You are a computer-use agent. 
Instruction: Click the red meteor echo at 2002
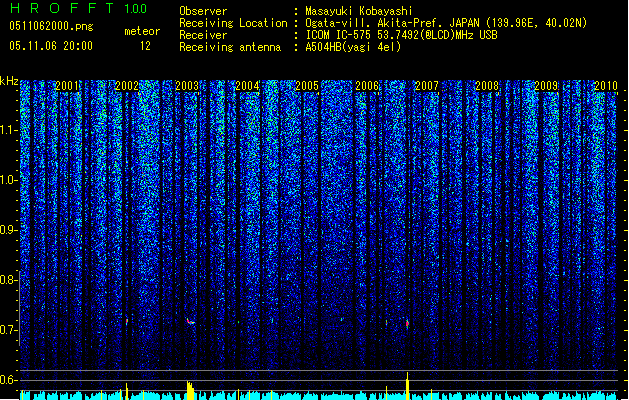pyautogui.click(x=127, y=321)
